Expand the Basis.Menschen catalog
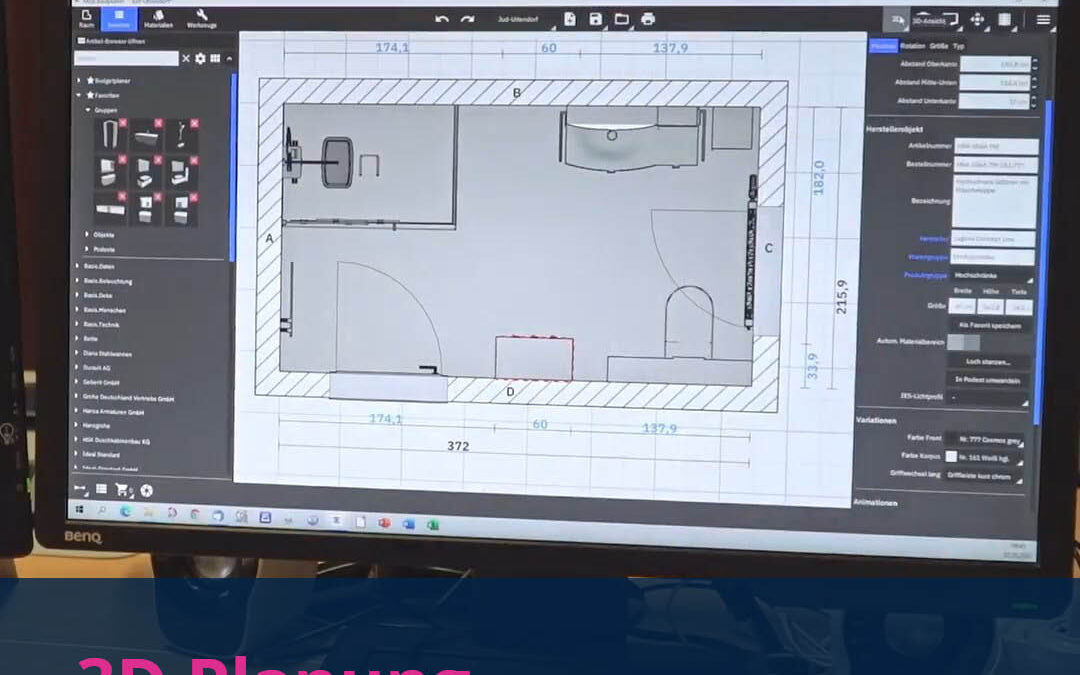The width and height of the screenshot is (1080, 675). point(77,310)
